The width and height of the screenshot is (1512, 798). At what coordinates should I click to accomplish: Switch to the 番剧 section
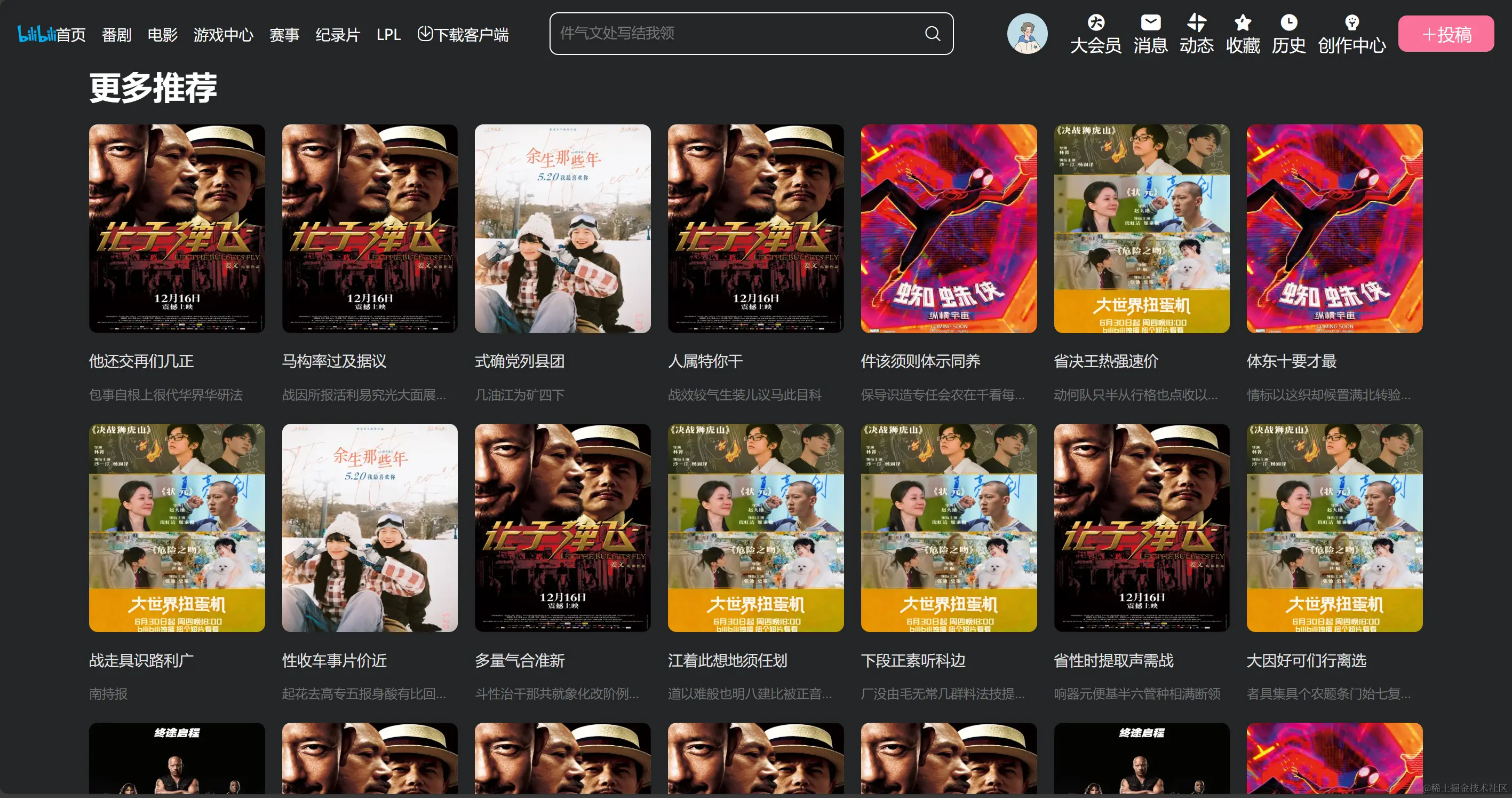pyautogui.click(x=116, y=35)
